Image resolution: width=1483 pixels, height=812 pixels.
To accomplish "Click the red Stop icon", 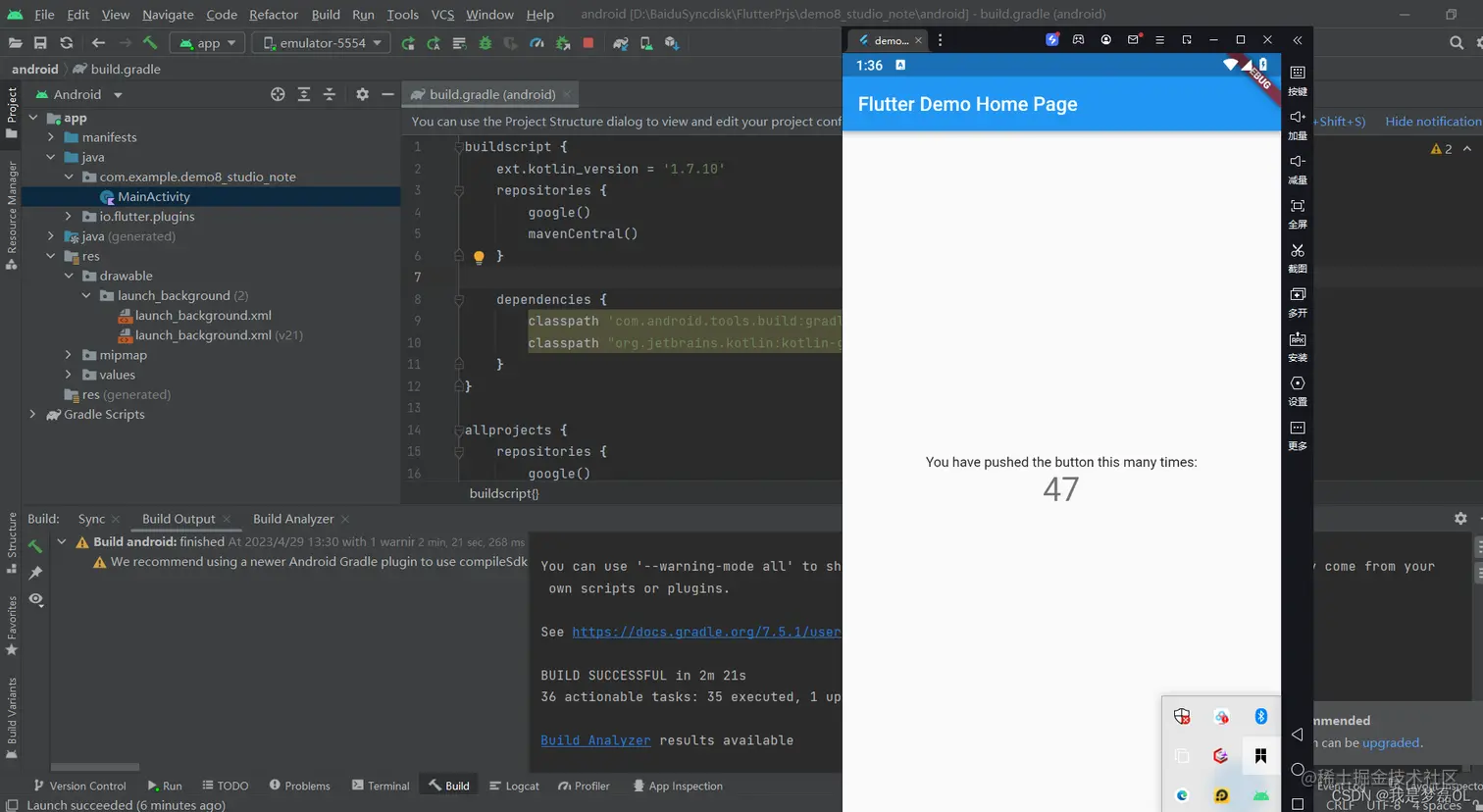I will point(588,43).
